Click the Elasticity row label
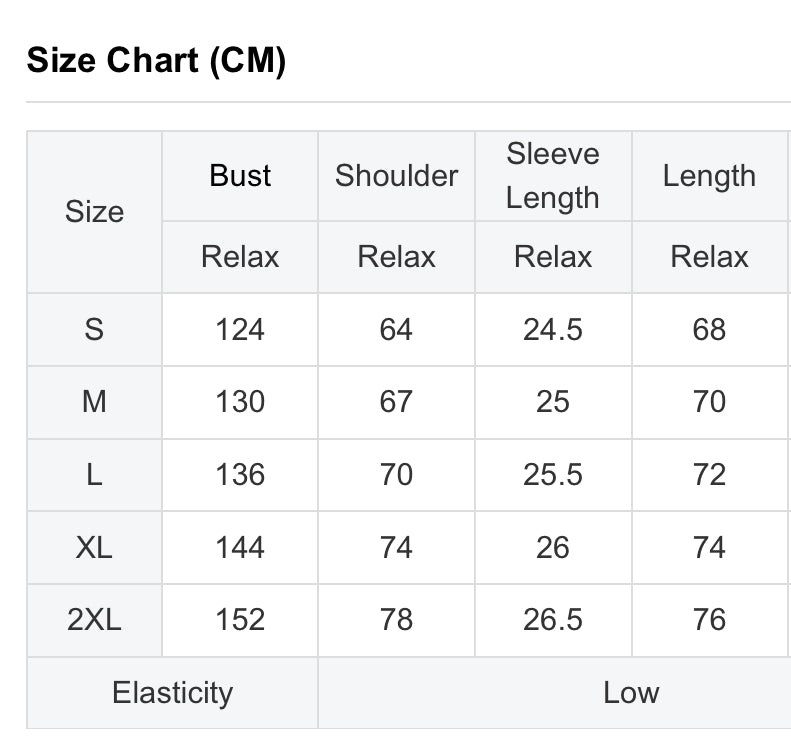791x755 pixels. pos(172,693)
